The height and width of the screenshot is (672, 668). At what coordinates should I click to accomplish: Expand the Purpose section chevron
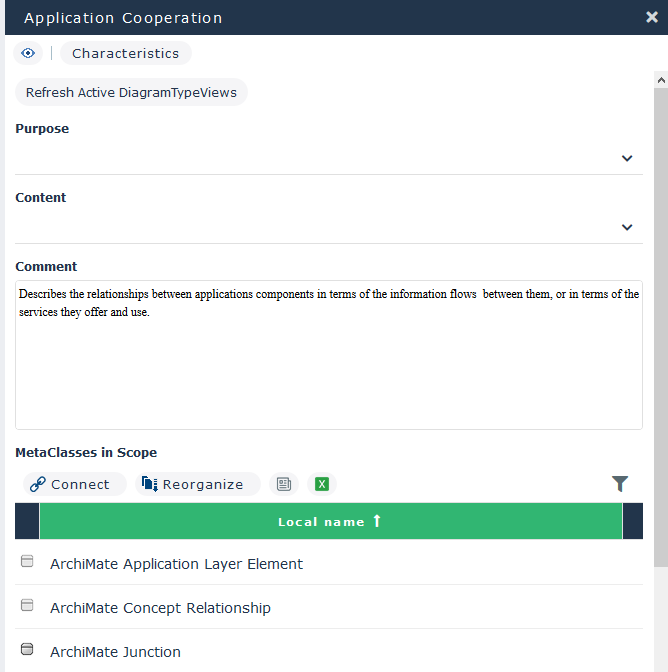tap(627, 158)
